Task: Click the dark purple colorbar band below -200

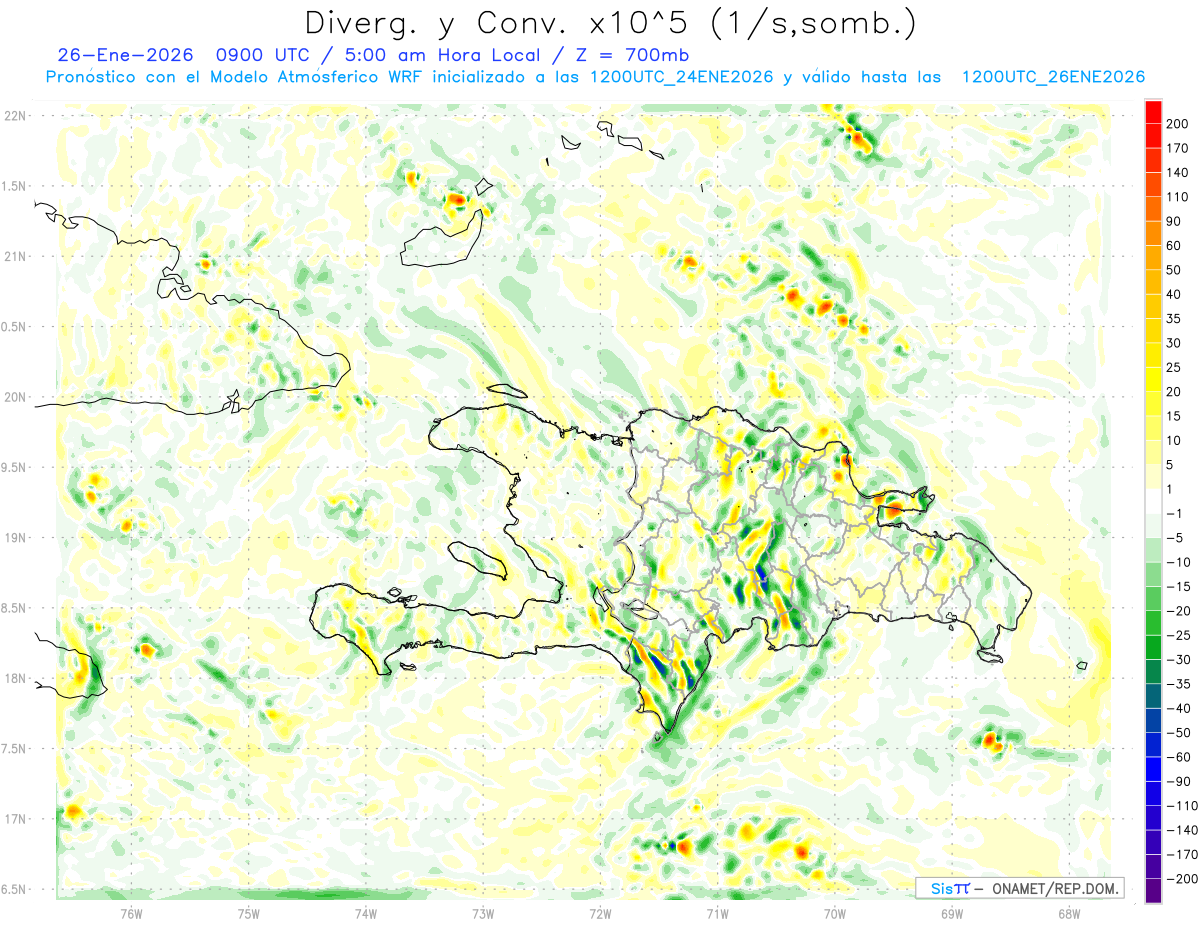Action: [x=1153, y=891]
